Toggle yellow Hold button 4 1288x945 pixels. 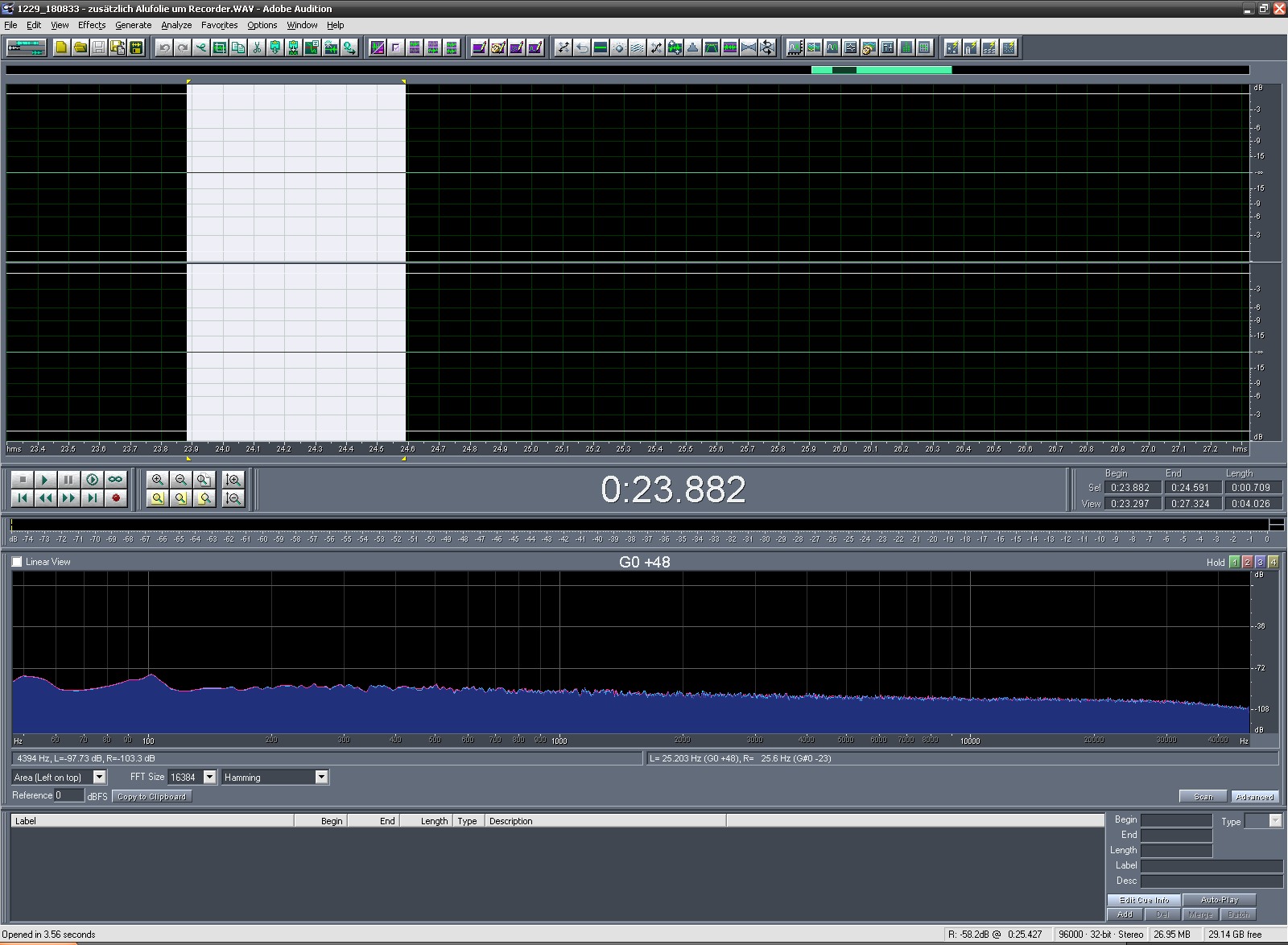tap(1274, 563)
